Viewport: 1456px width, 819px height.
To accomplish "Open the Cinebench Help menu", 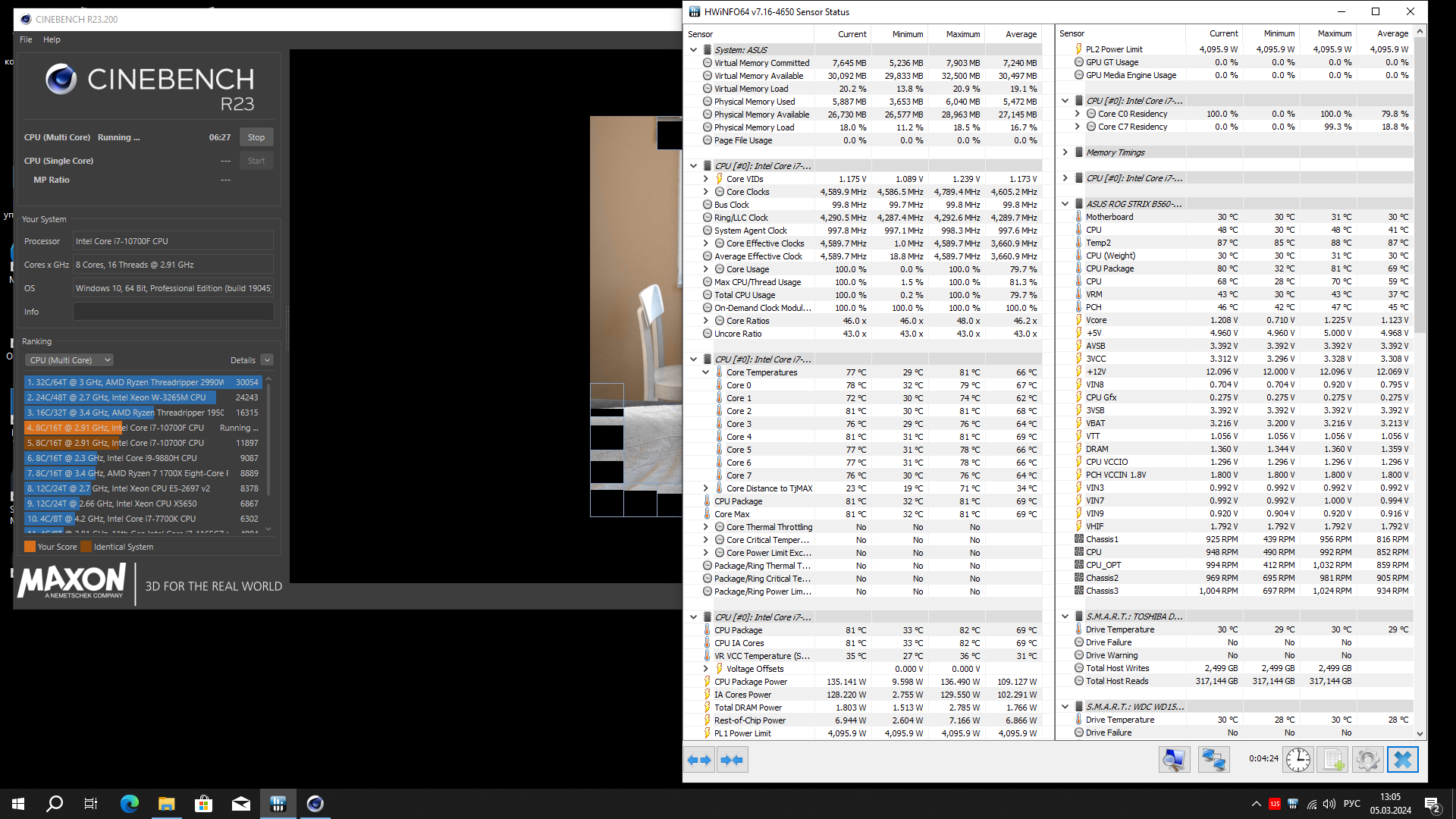I will tap(52, 39).
